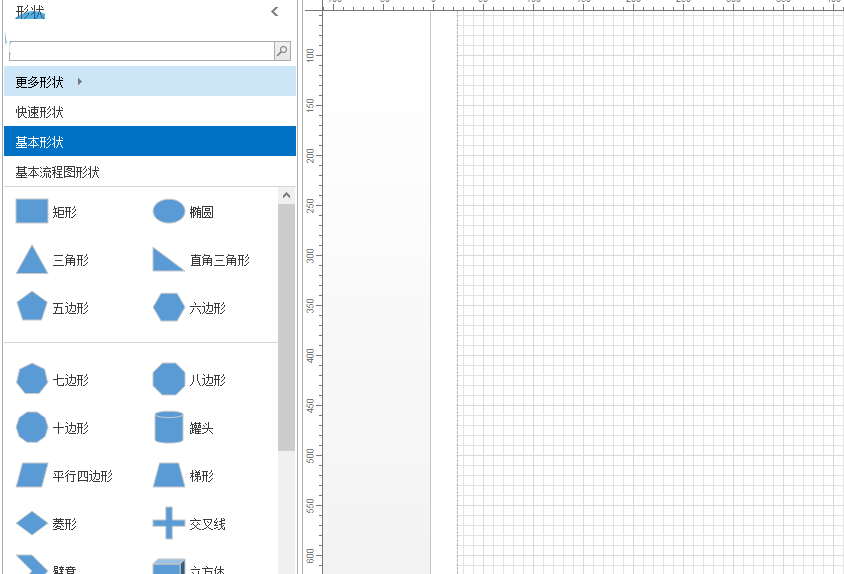Select the 交叉线 cross shape
Screen dimensions: 844x574
coord(168,524)
